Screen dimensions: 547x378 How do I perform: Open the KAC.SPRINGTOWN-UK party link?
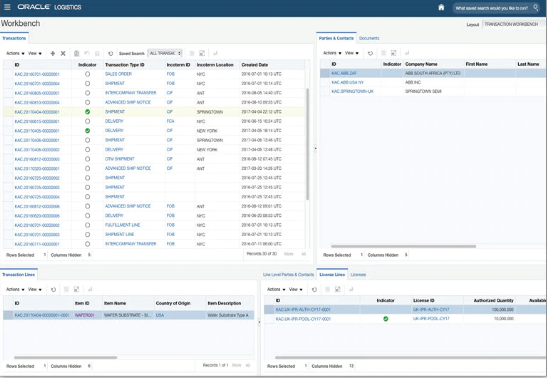(352, 91)
